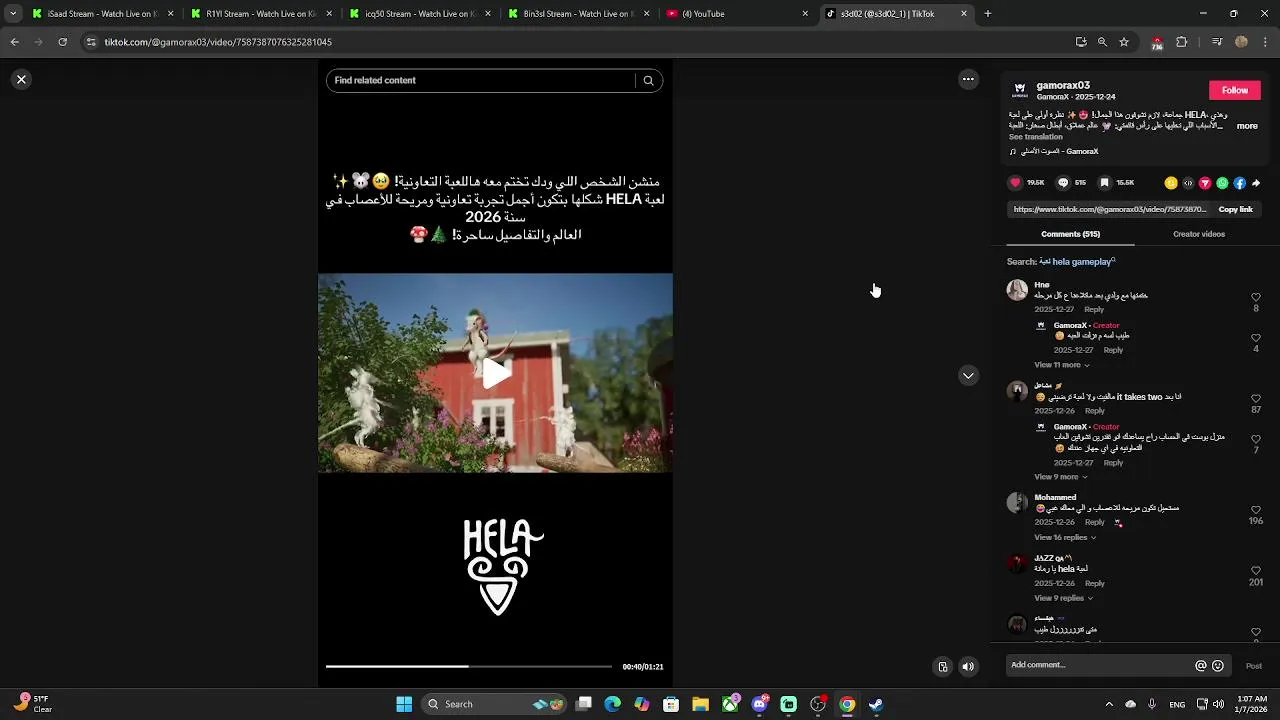
Task: Bookmark this page with the star icon
Action: 1124,42
